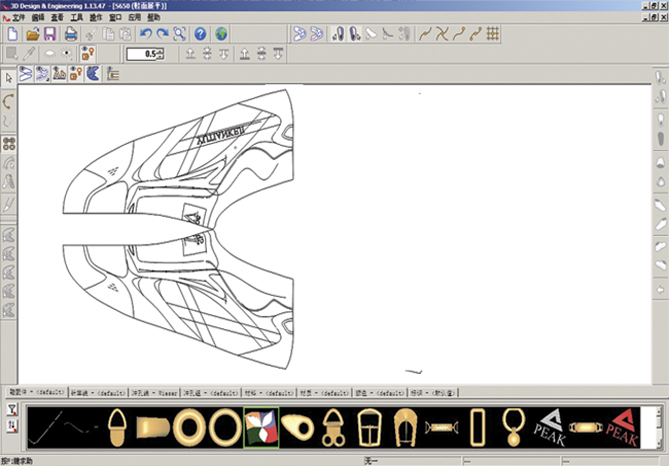
Task: Create a new document with the blank page icon
Action: (13, 34)
